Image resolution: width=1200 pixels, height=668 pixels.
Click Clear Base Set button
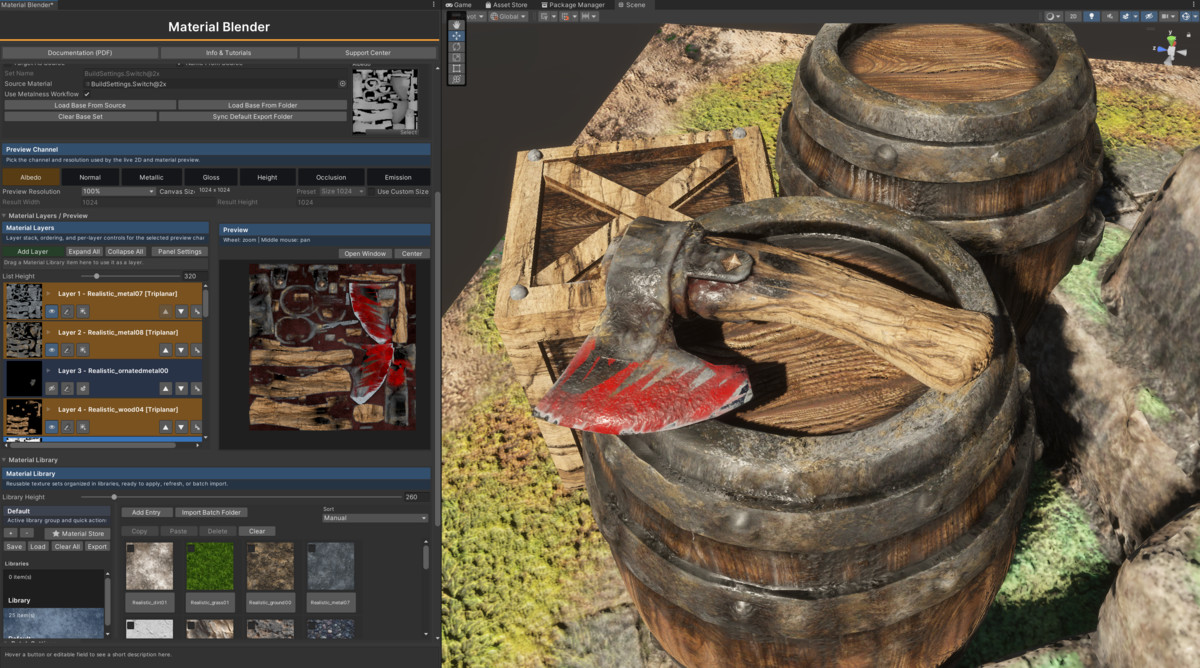tap(80, 116)
